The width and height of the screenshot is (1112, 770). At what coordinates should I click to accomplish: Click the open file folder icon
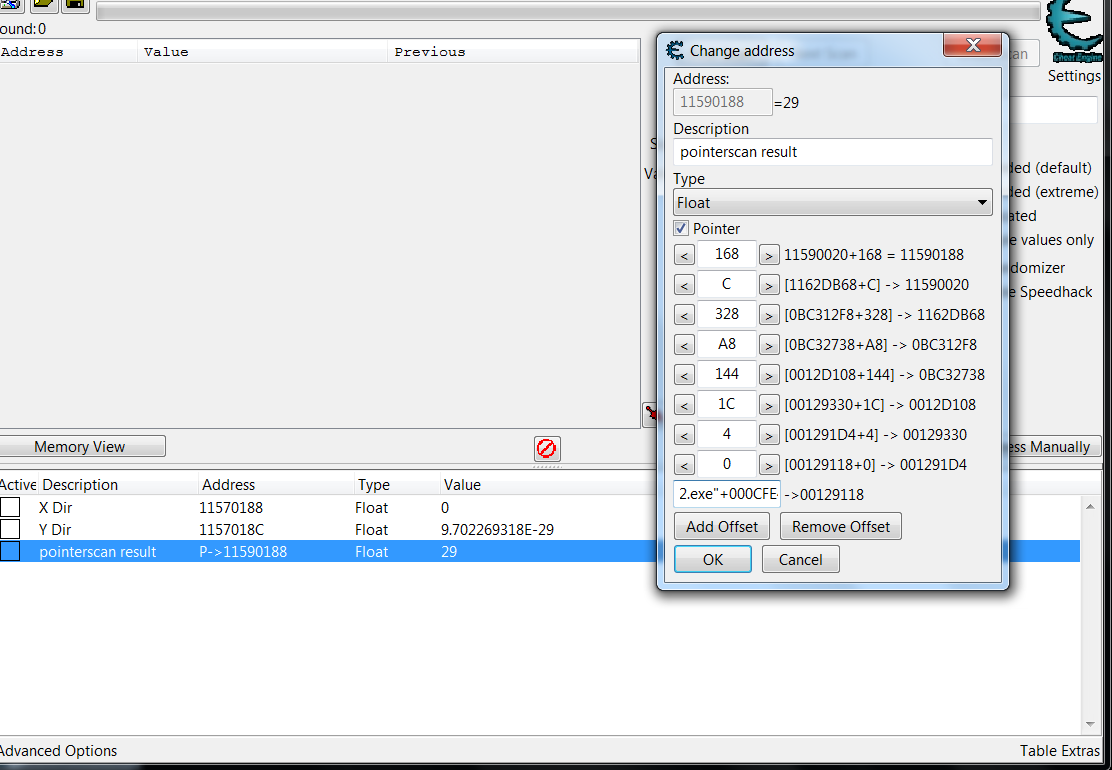click(x=44, y=5)
